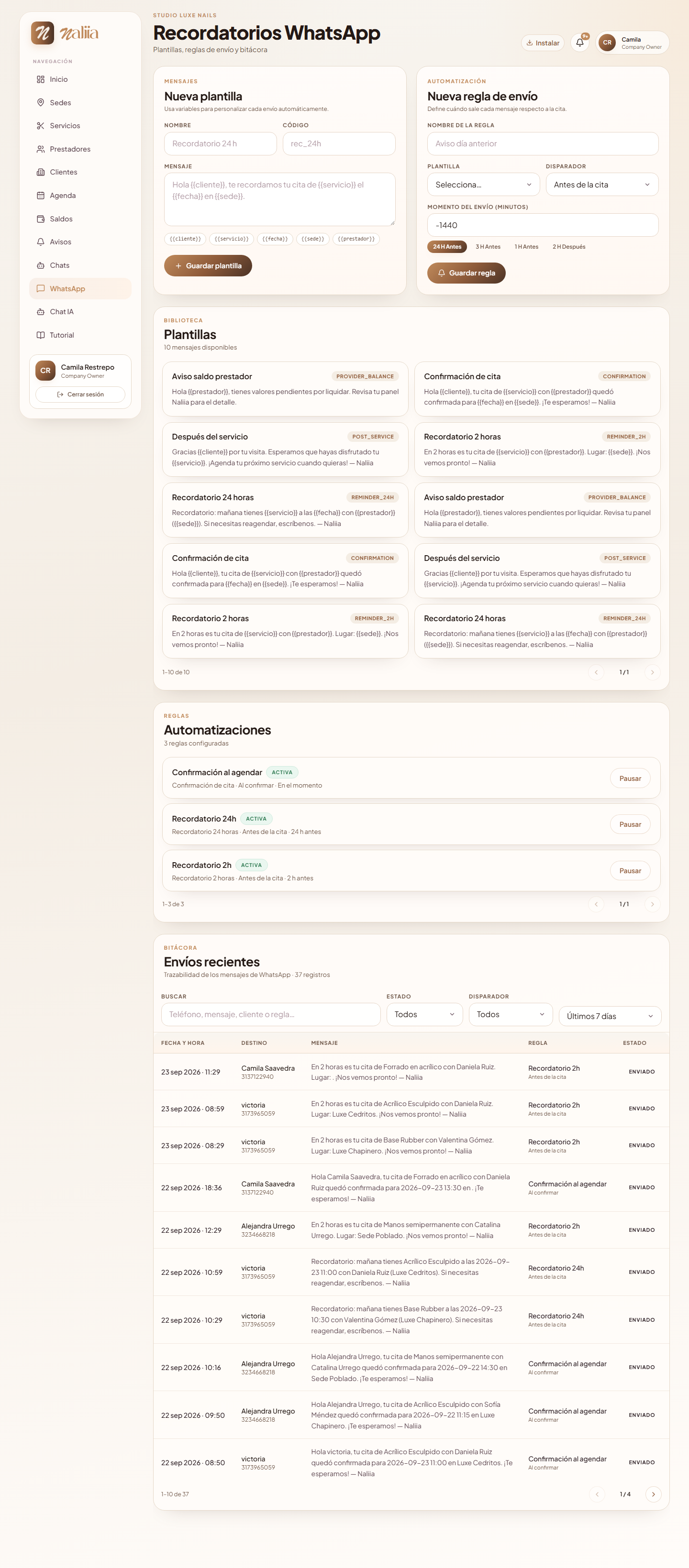Click the Prestadores people icon
The image size is (689, 1568).
point(41,149)
